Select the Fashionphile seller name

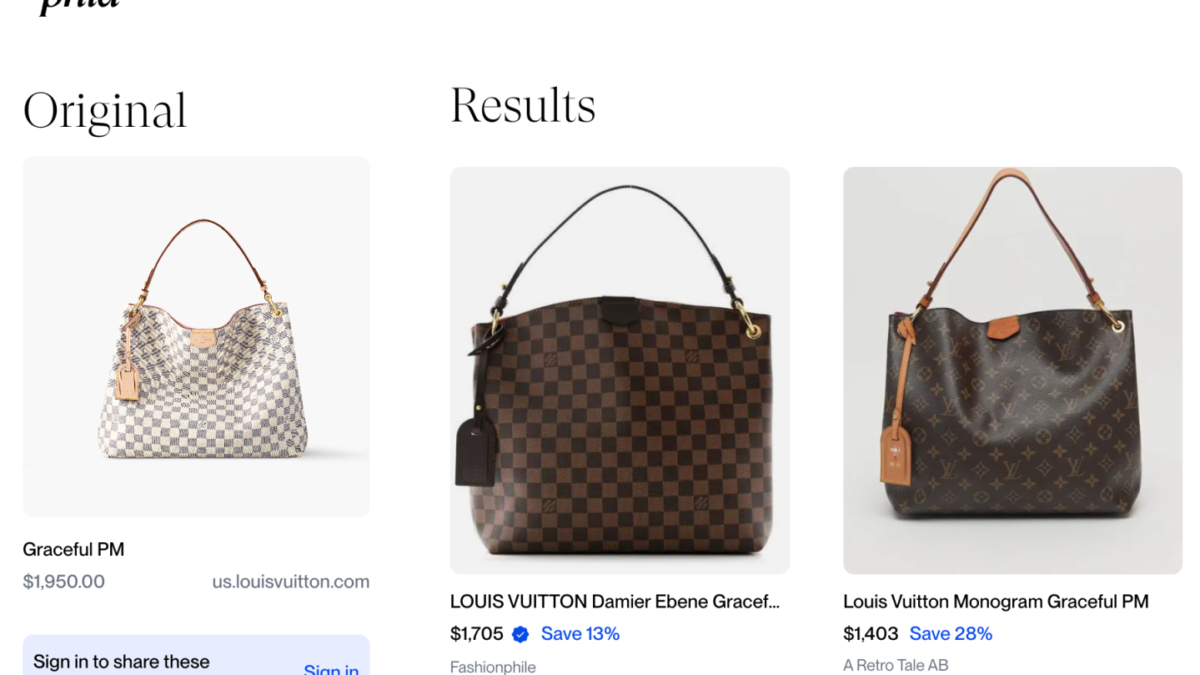tap(493, 667)
